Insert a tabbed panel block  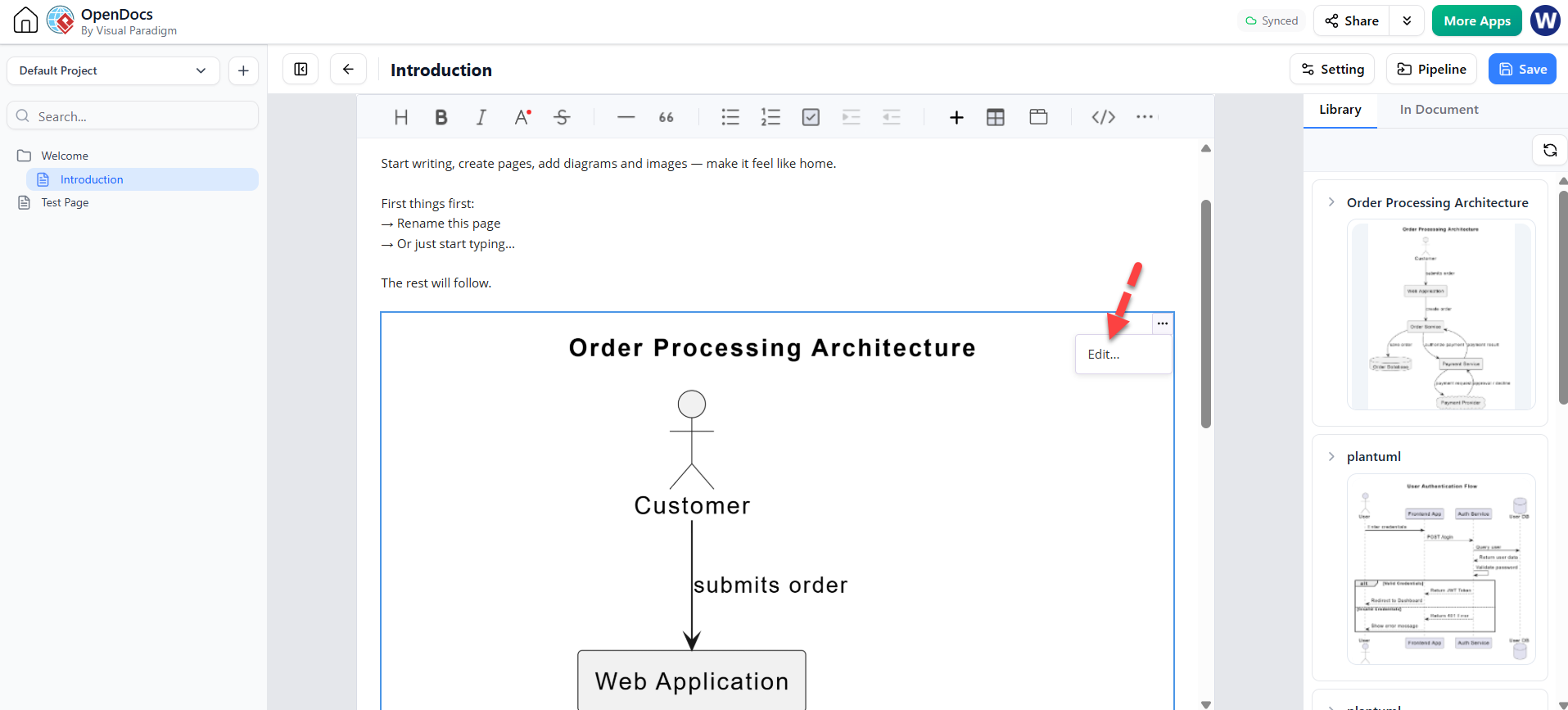click(1038, 117)
